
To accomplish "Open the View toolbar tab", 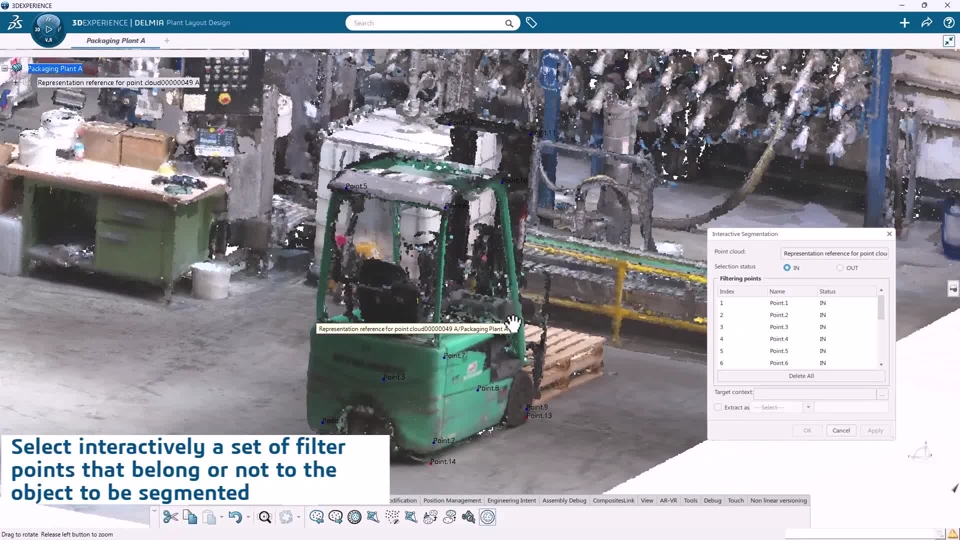I will tap(647, 500).
